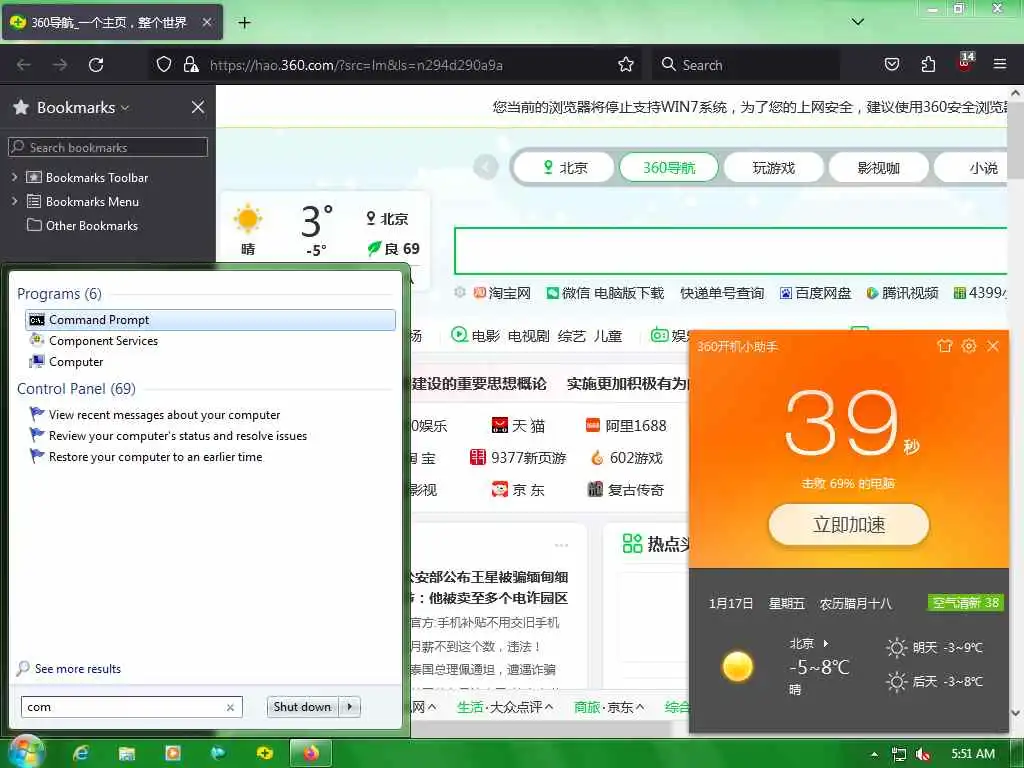Click the Firefox taskbar button
Screen dimensions: 1024x768
(x=311, y=753)
